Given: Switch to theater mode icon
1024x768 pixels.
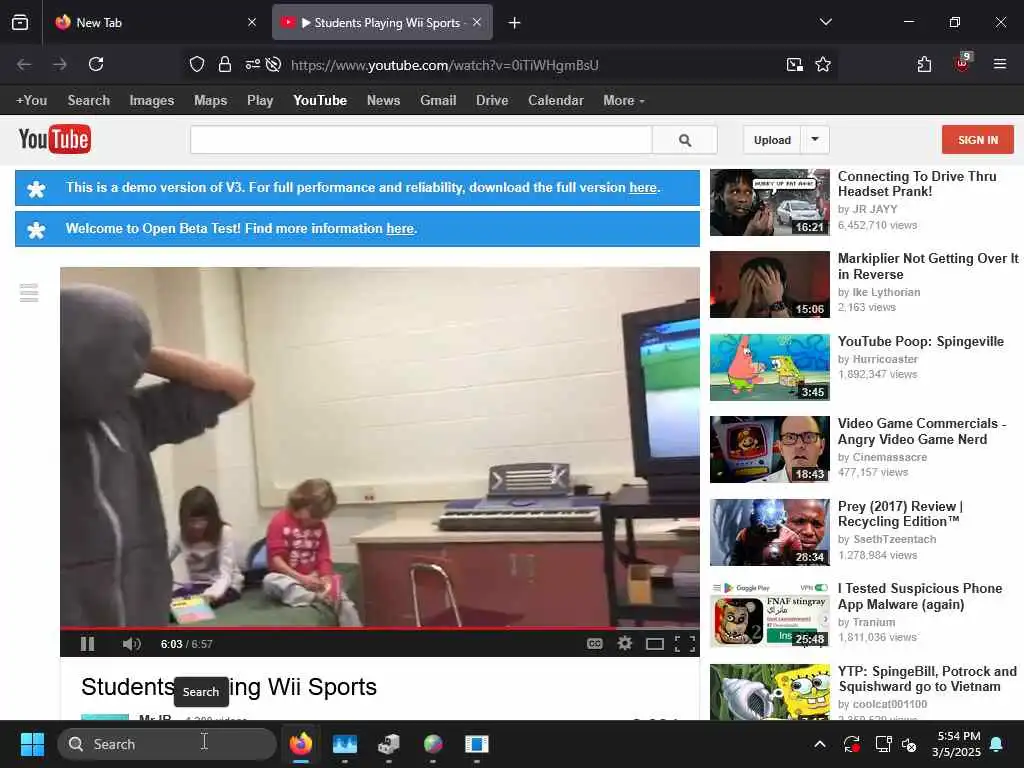Looking at the screenshot, I should [654, 644].
